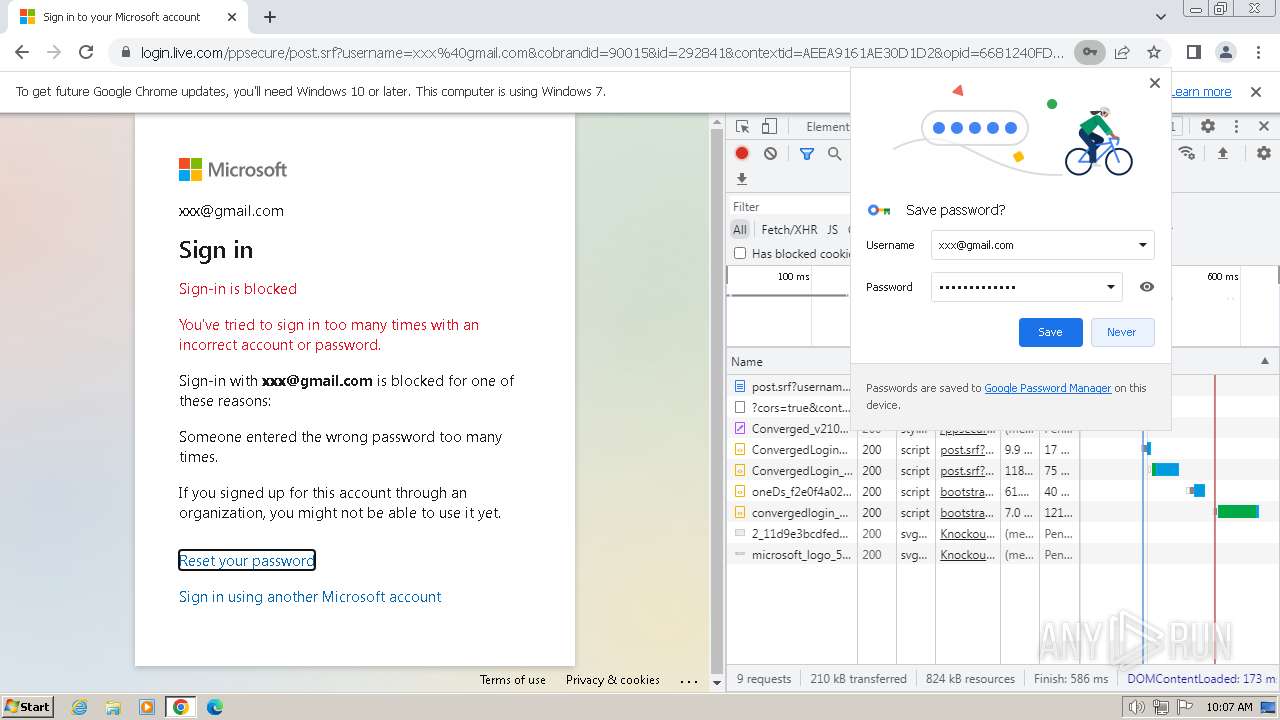The width and height of the screenshot is (1280, 720).
Task: Toggle the device toolbar icon in DevTools
Action: [769, 127]
